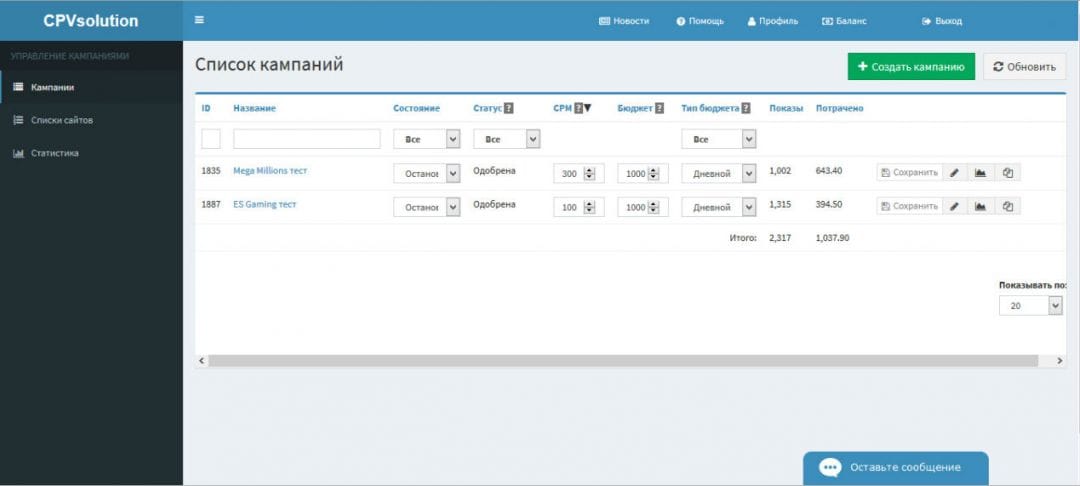Click budget stepper for Mega Millions тест
Viewport: 1080px width, 486px height.
coord(653,174)
